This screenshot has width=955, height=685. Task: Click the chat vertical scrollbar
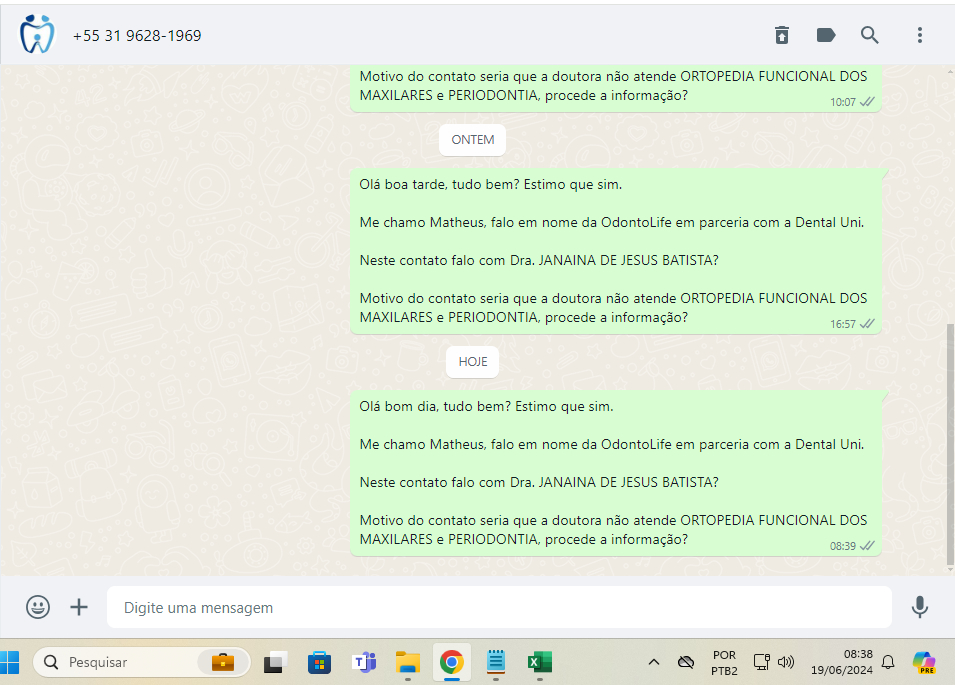[951, 444]
